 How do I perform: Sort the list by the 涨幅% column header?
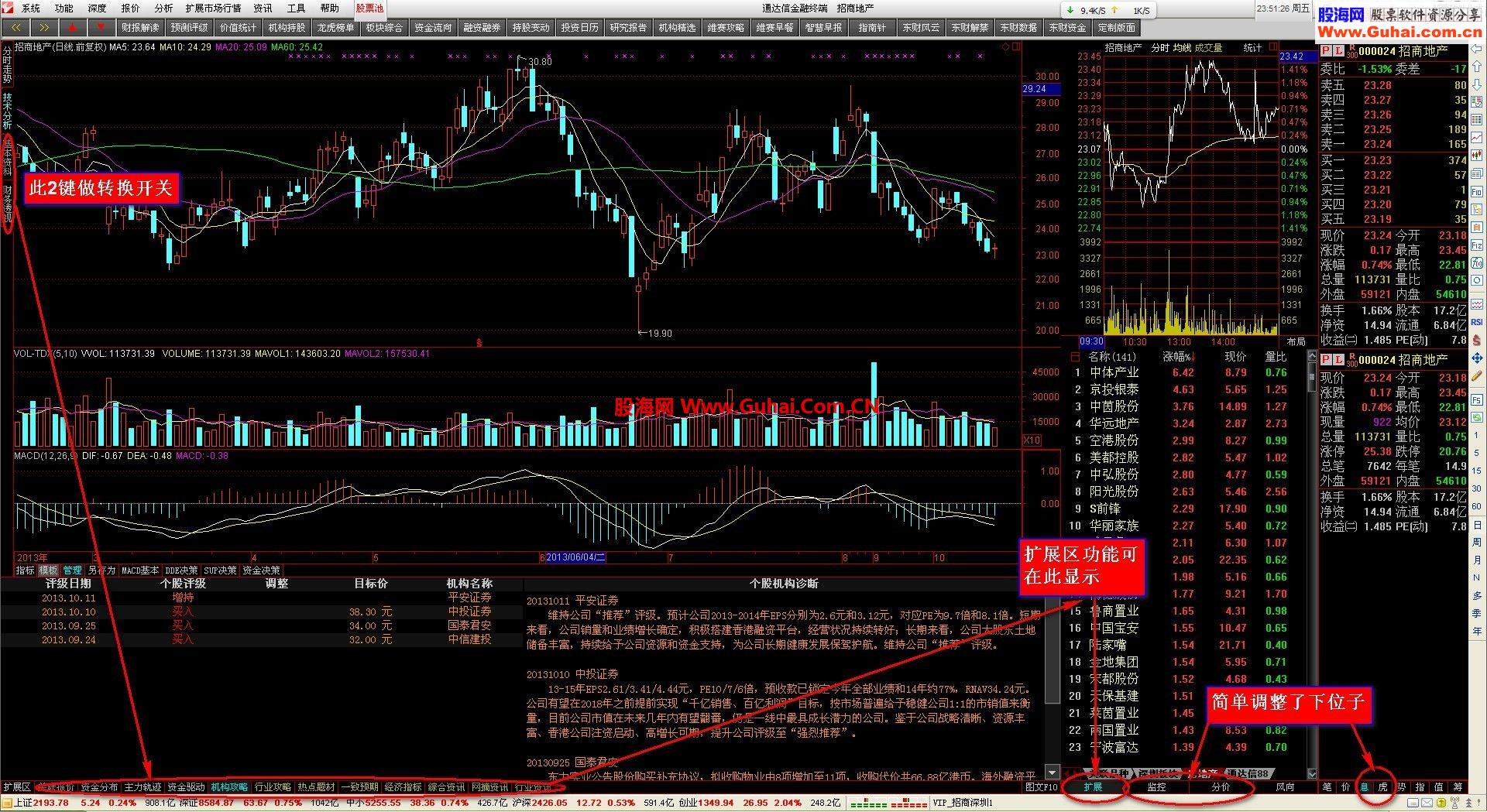(x=1180, y=357)
